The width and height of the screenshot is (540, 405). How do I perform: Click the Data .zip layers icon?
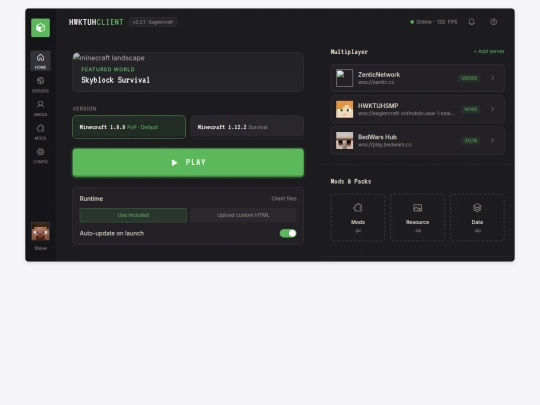click(477, 208)
